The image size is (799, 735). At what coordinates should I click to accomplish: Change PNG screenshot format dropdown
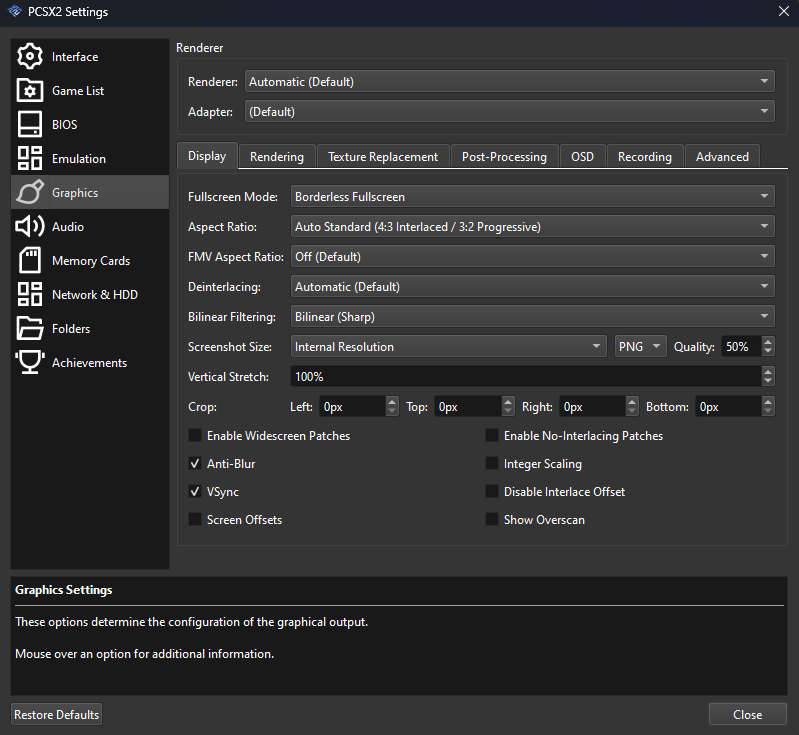[x=641, y=347]
